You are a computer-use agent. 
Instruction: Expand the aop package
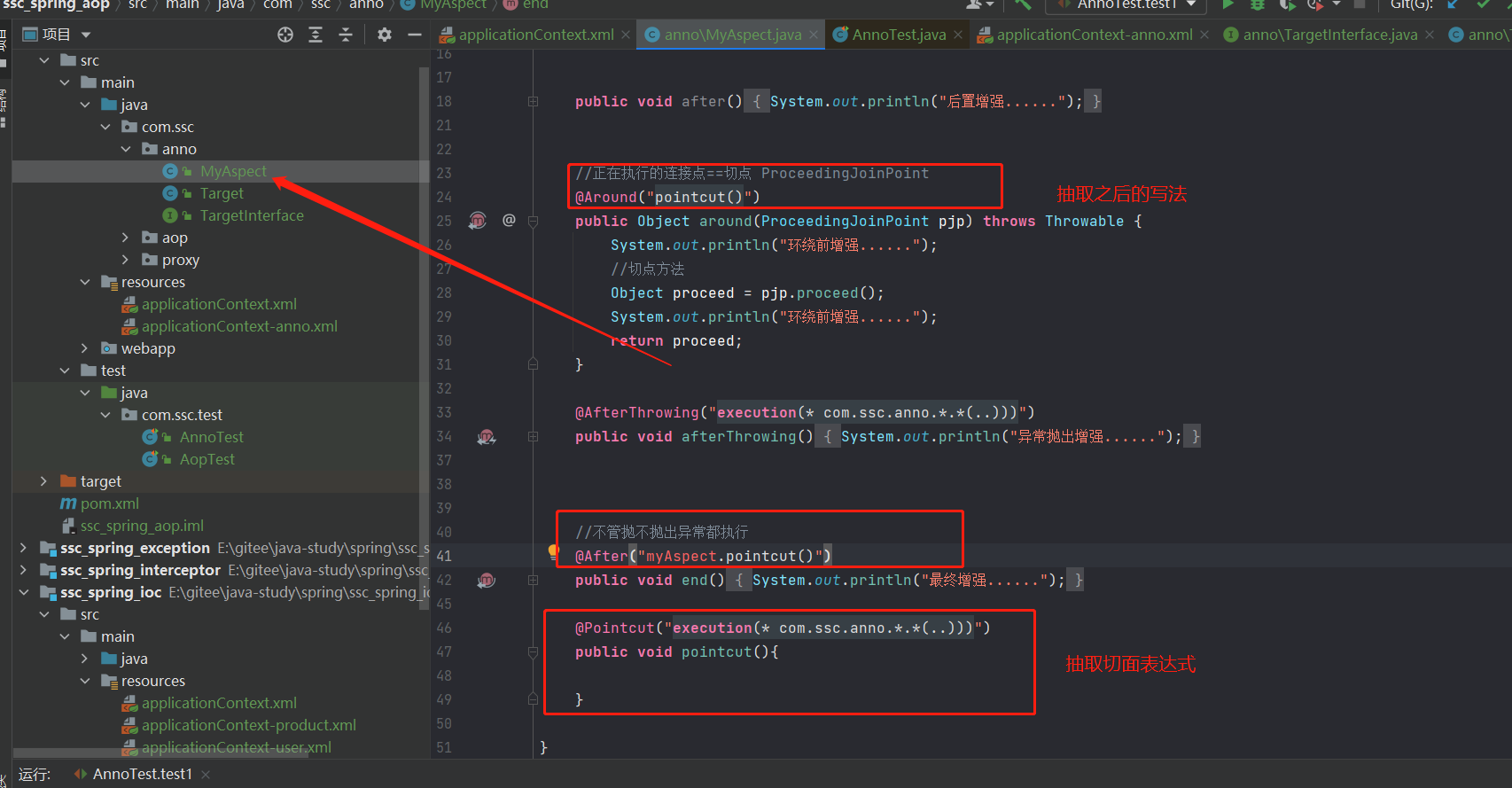pyautogui.click(x=126, y=238)
